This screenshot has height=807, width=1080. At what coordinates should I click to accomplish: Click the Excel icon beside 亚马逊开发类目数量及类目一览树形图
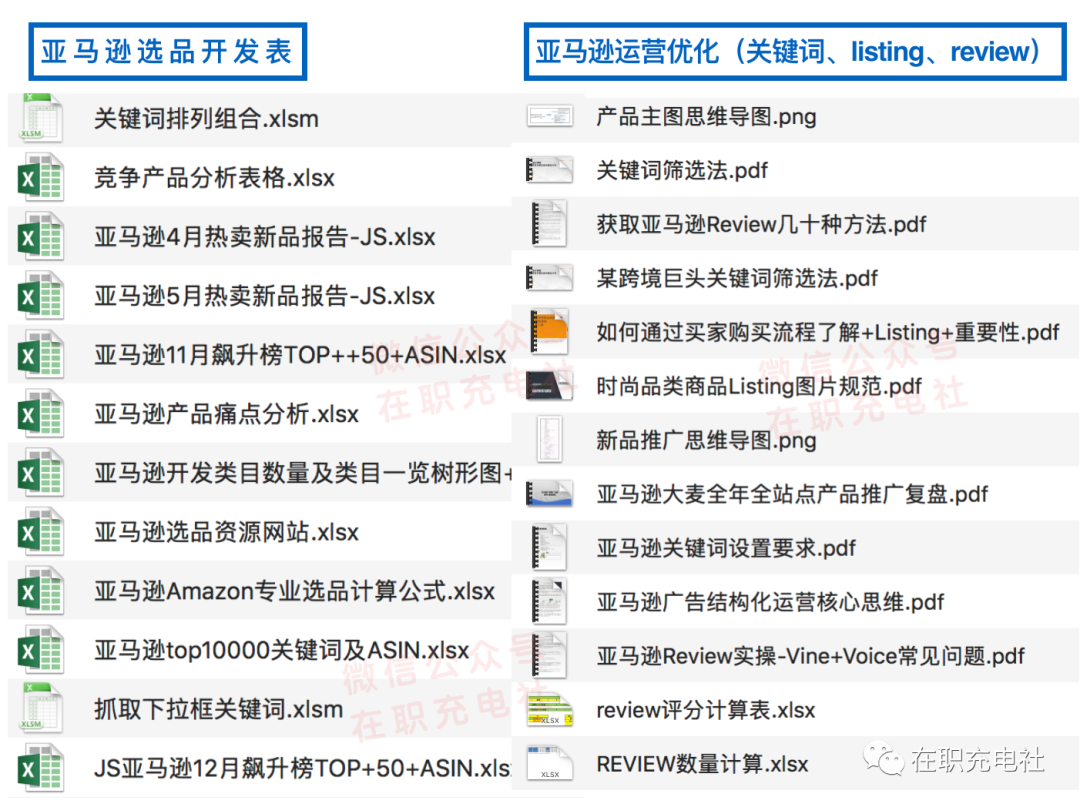(41, 473)
